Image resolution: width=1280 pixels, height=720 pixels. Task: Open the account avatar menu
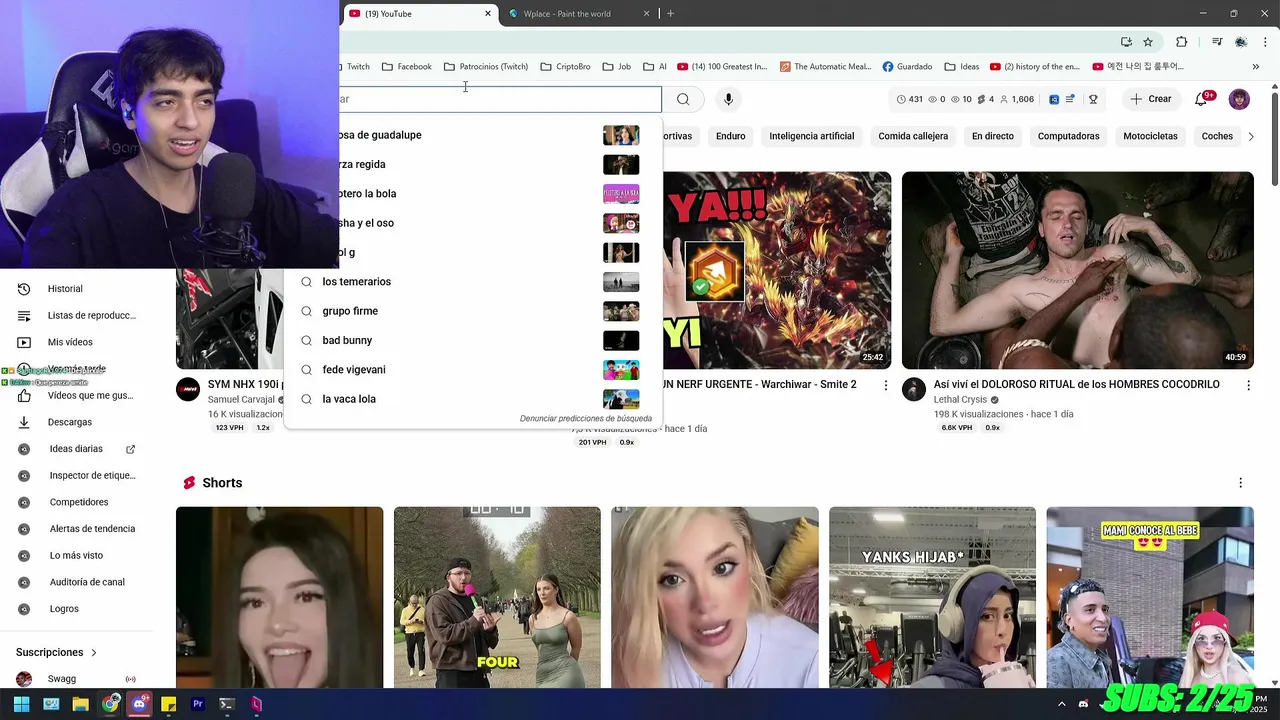[x=1239, y=99]
